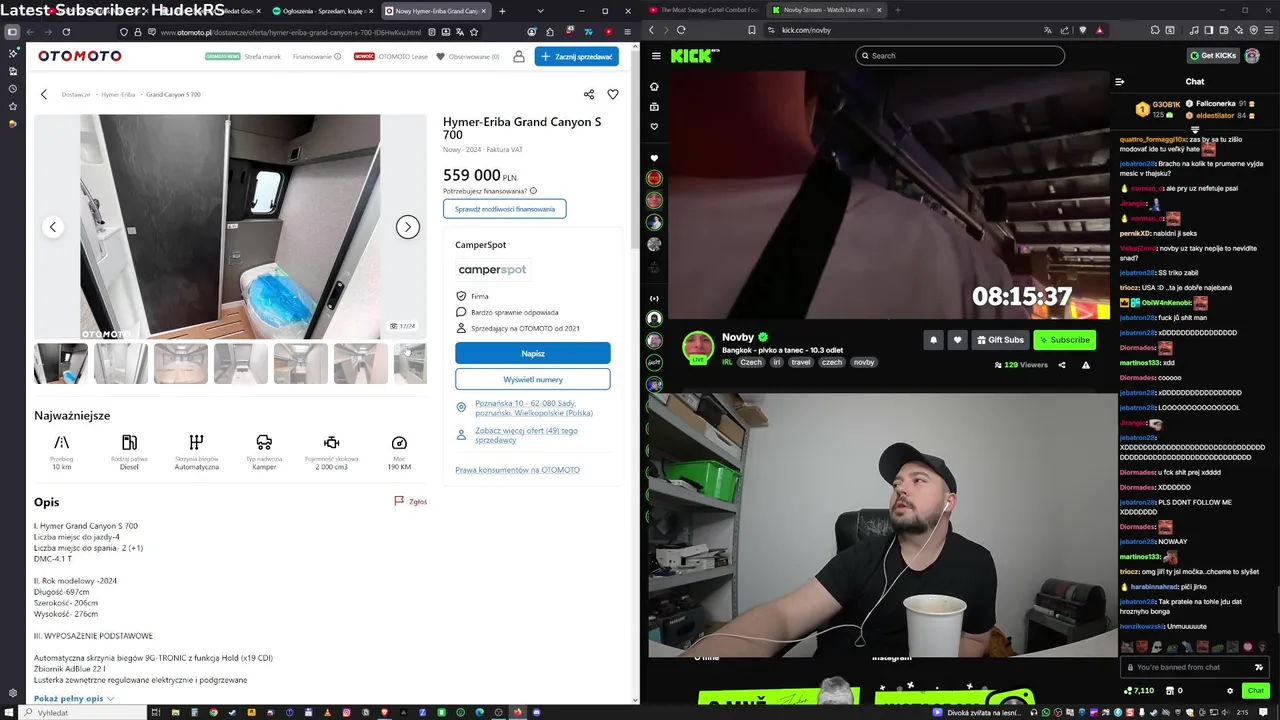Viewport: 1280px width, 720px height.
Task: Show the next photo in the gallery
Action: pyautogui.click(x=407, y=227)
